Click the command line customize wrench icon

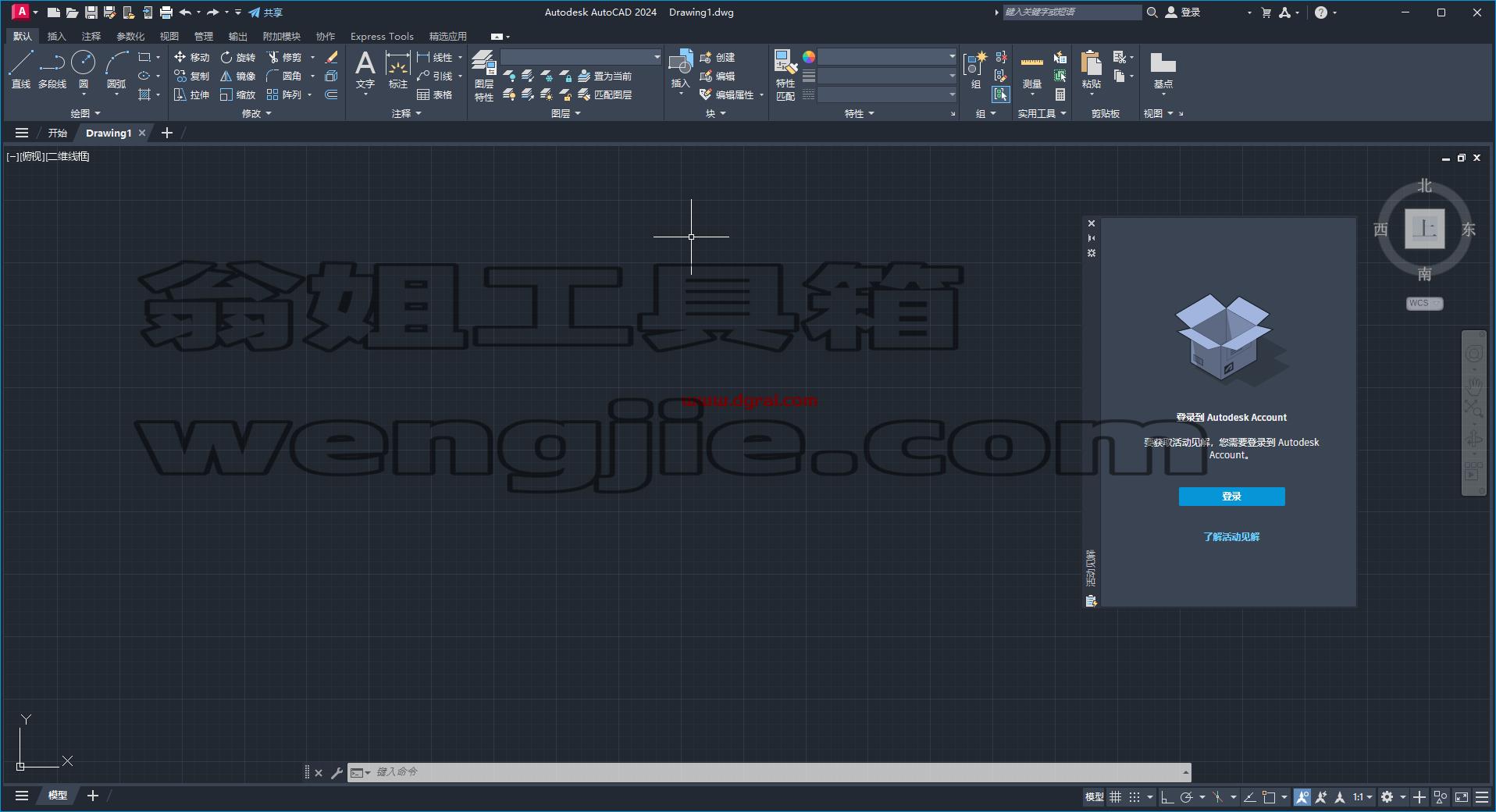pyautogui.click(x=337, y=772)
